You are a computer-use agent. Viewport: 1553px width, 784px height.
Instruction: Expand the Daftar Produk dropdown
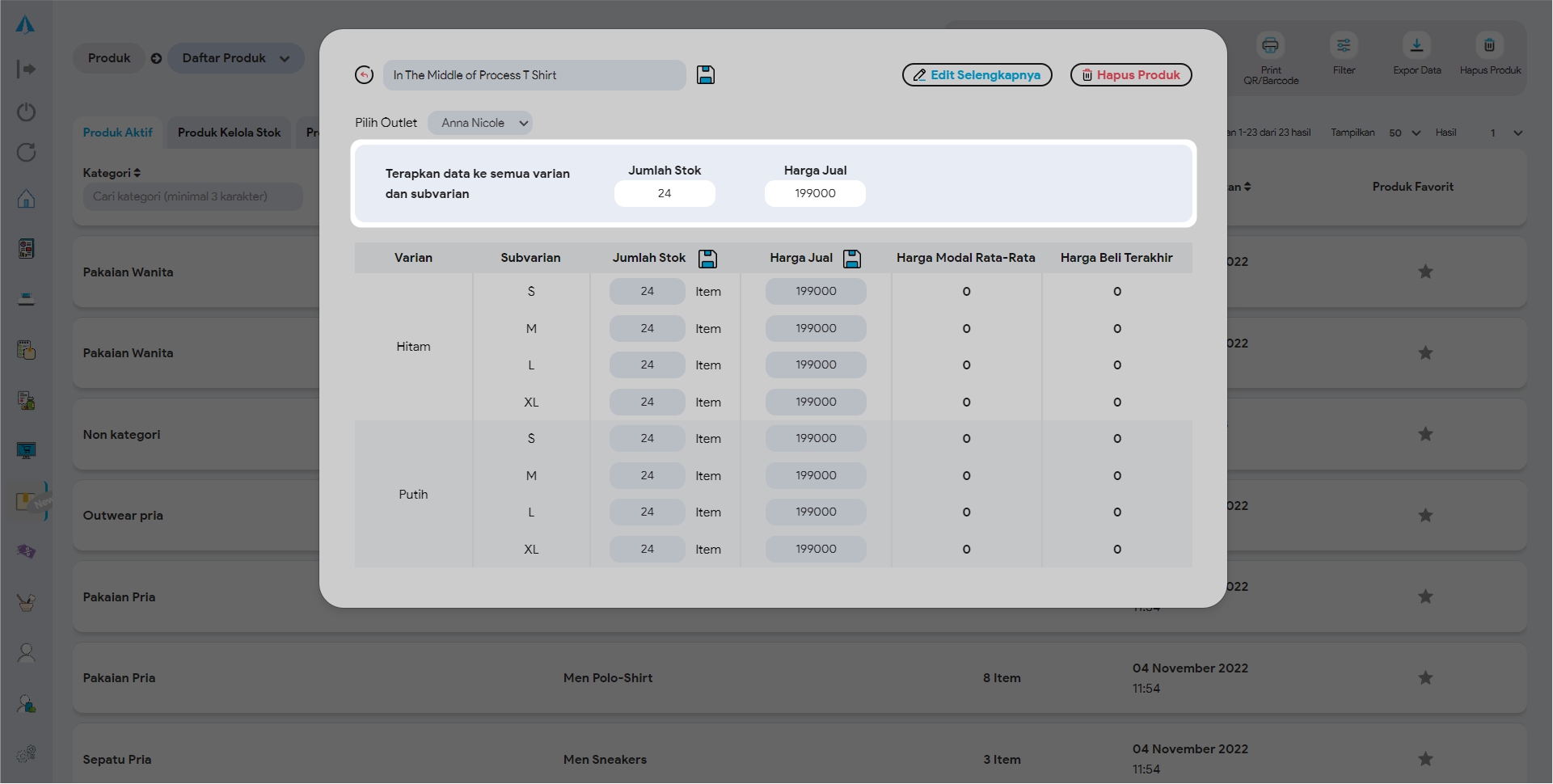(235, 58)
